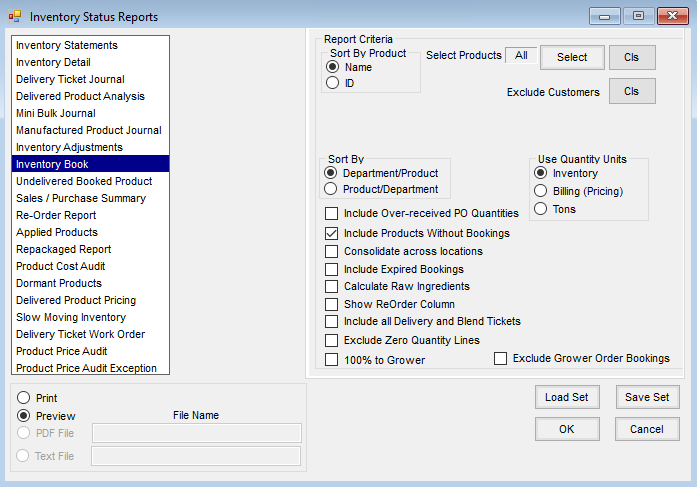The height and width of the screenshot is (487, 697).
Task: Select Product/Department sort order
Action: point(333,189)
